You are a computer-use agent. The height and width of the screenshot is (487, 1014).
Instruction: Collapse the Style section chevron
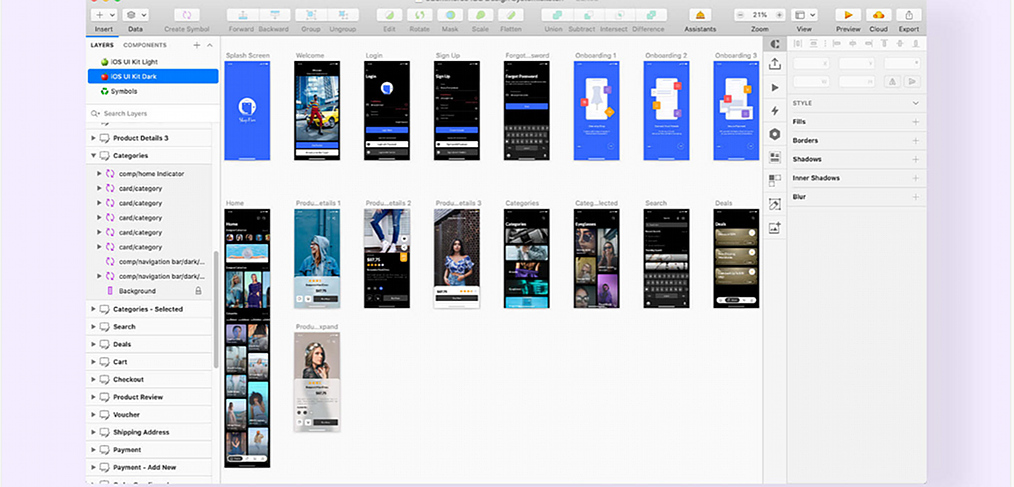[915, 103]
